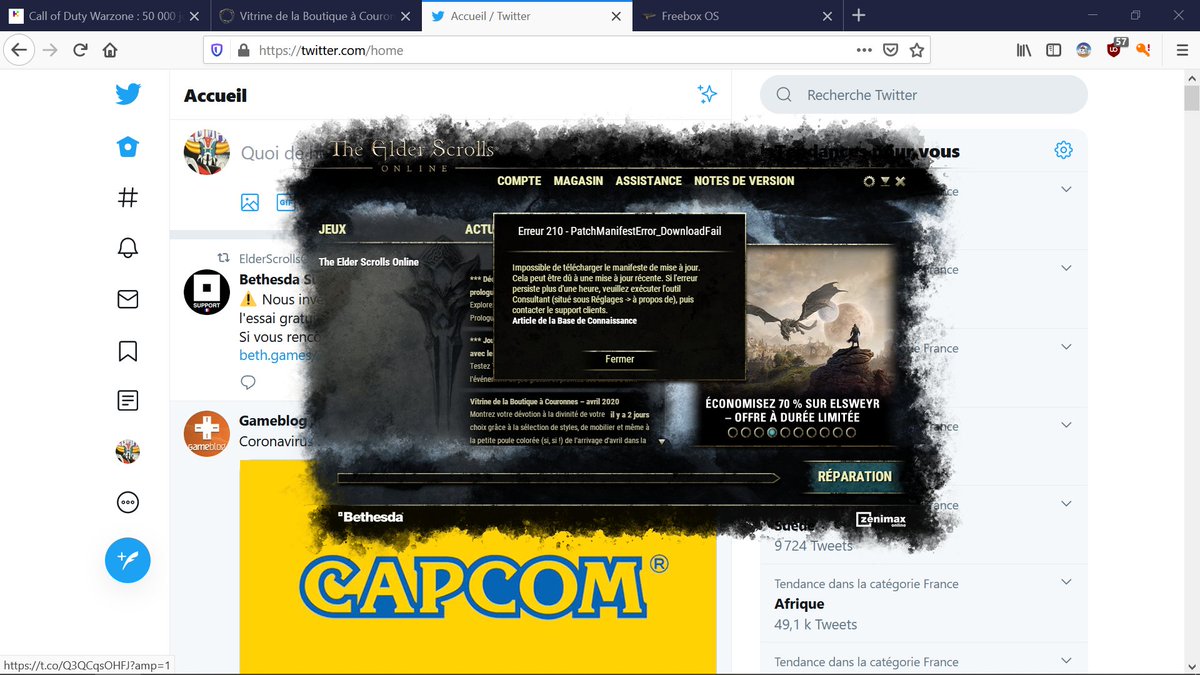Save page to Pocket
This screenshot has width=1200, height=675.
click(890, 50)
